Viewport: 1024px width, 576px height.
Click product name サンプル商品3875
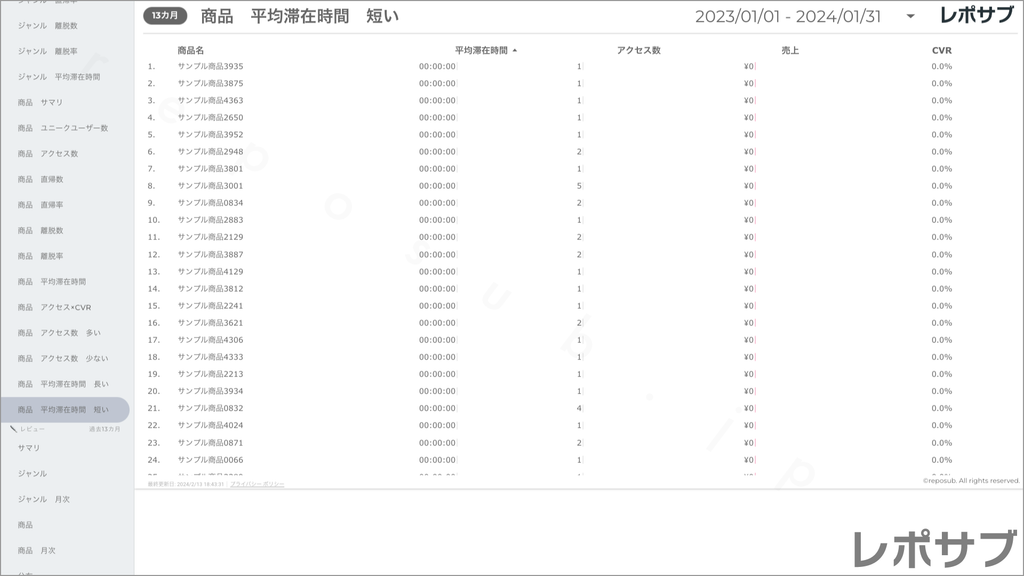click(x=210, y=83)
